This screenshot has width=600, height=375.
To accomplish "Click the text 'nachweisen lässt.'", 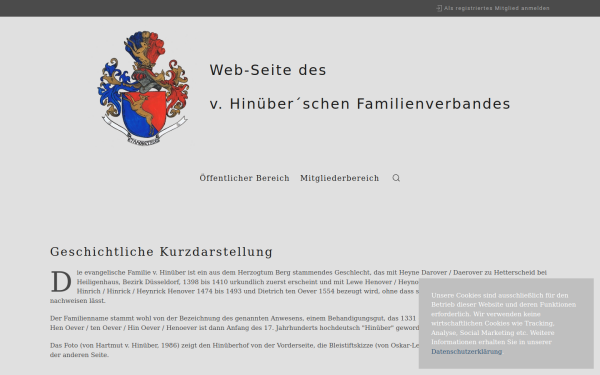I will pyautogui.click(x=78, y=301).
